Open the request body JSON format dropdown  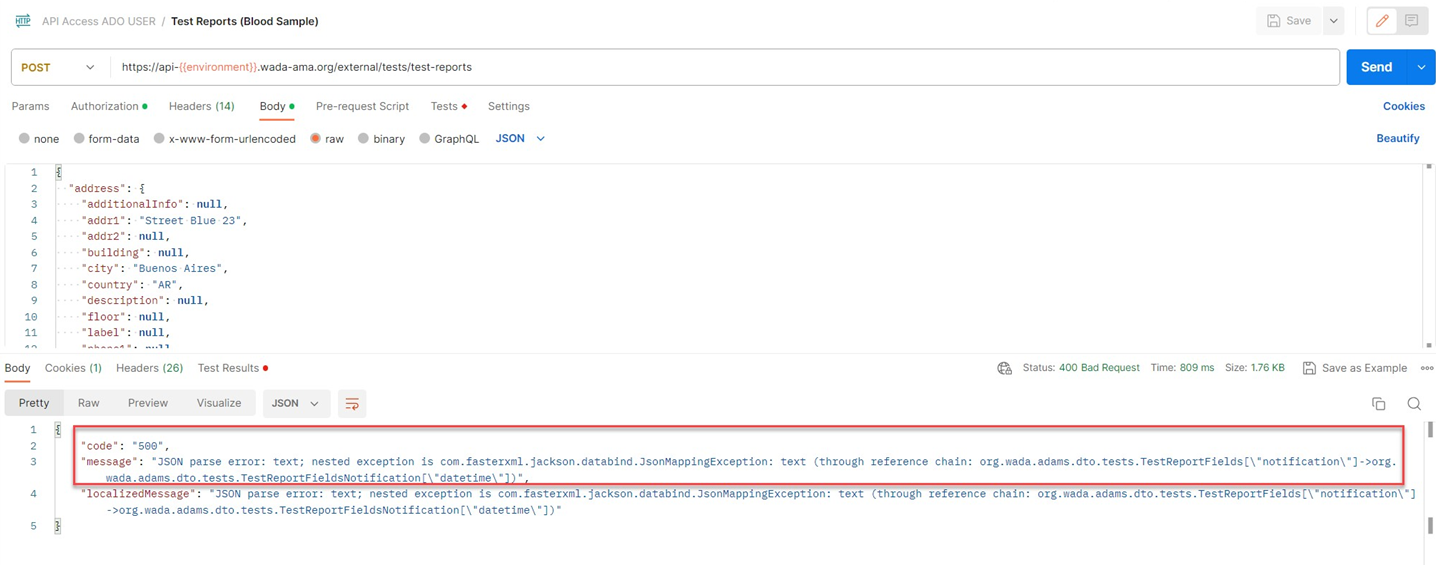tap(520, 139)
